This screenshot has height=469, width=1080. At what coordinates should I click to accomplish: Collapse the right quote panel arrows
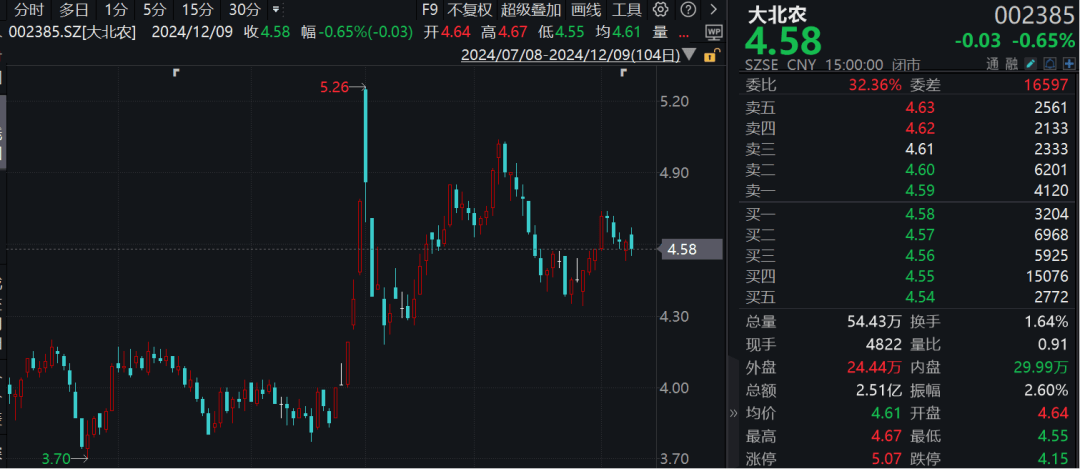point(733,413)
